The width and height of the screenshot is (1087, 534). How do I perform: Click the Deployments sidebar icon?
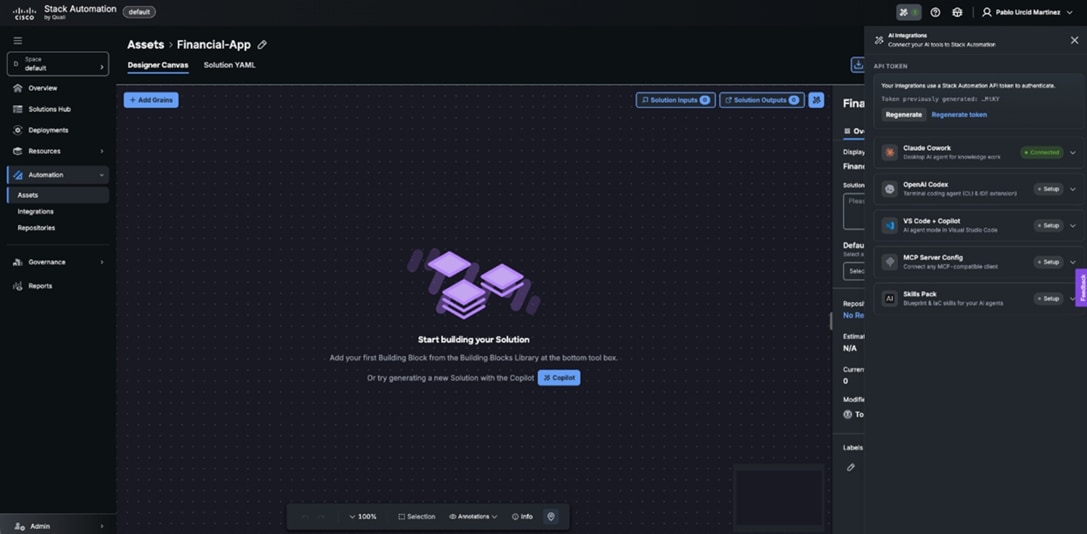(x=17, y=130)
